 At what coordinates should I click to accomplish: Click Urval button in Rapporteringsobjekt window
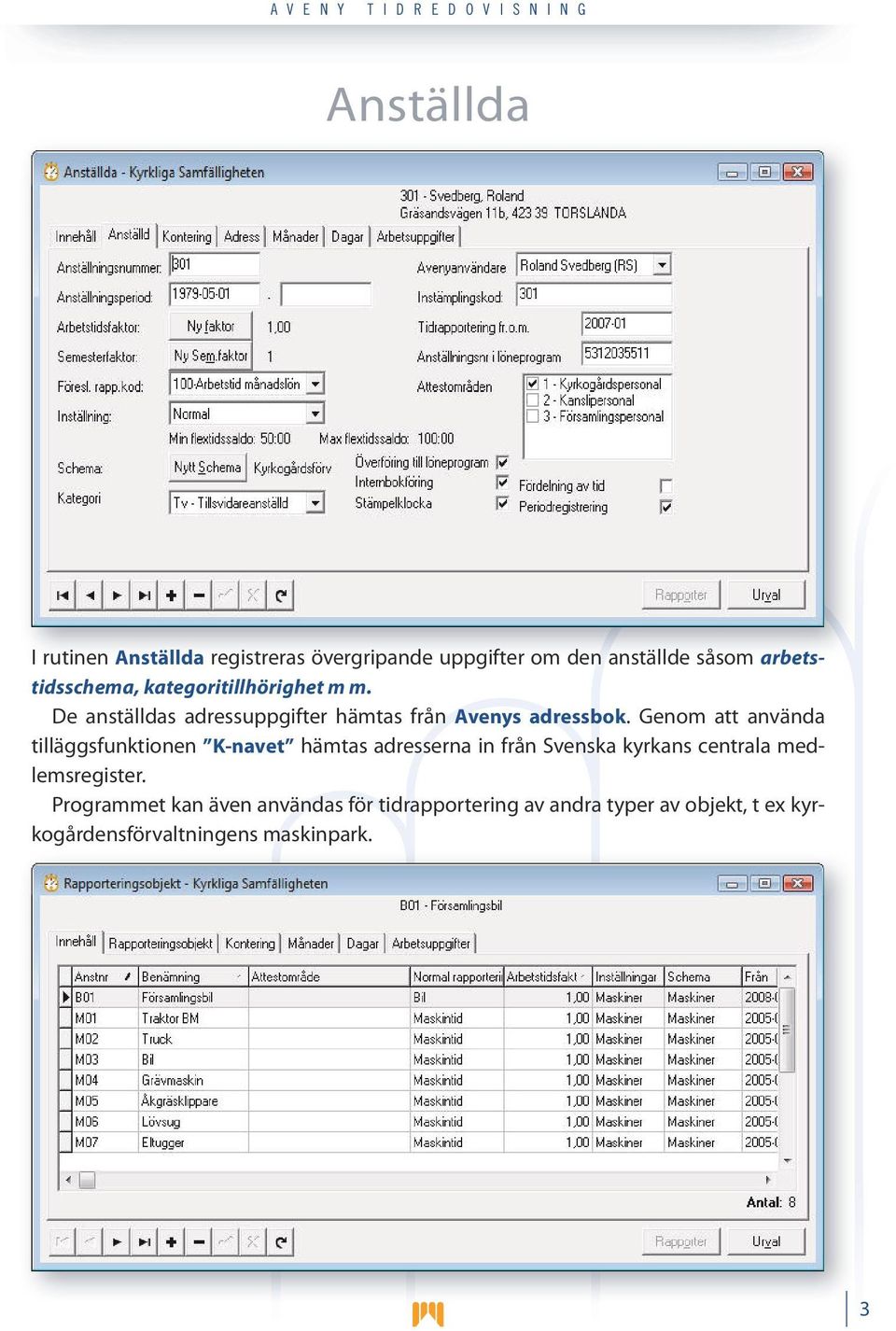click(766, 1241)
